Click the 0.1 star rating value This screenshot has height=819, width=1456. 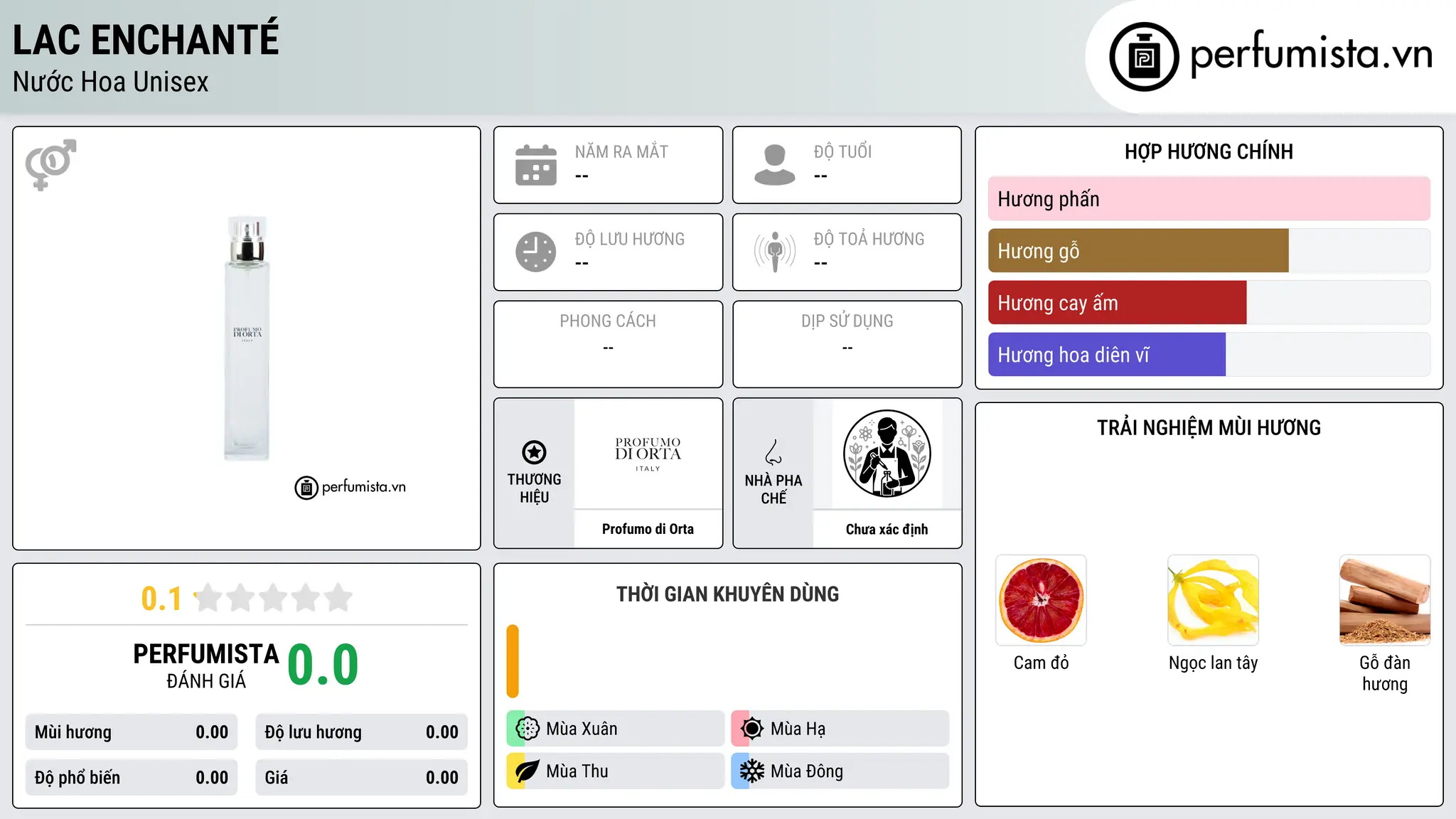[161, 599]
